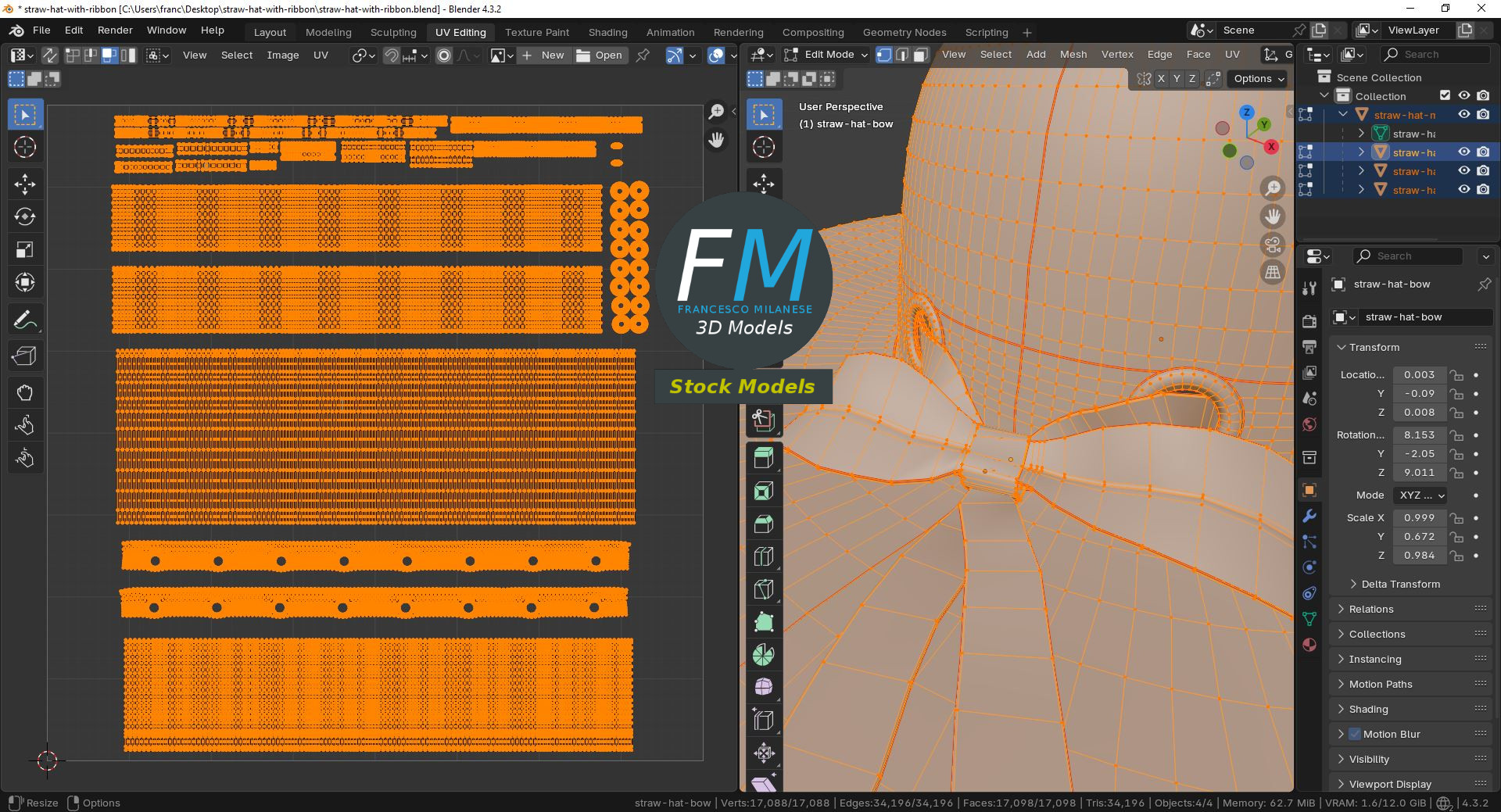
Task: Click the outliner Search field
Action: pyautogui.click(x=1435, y=55)
